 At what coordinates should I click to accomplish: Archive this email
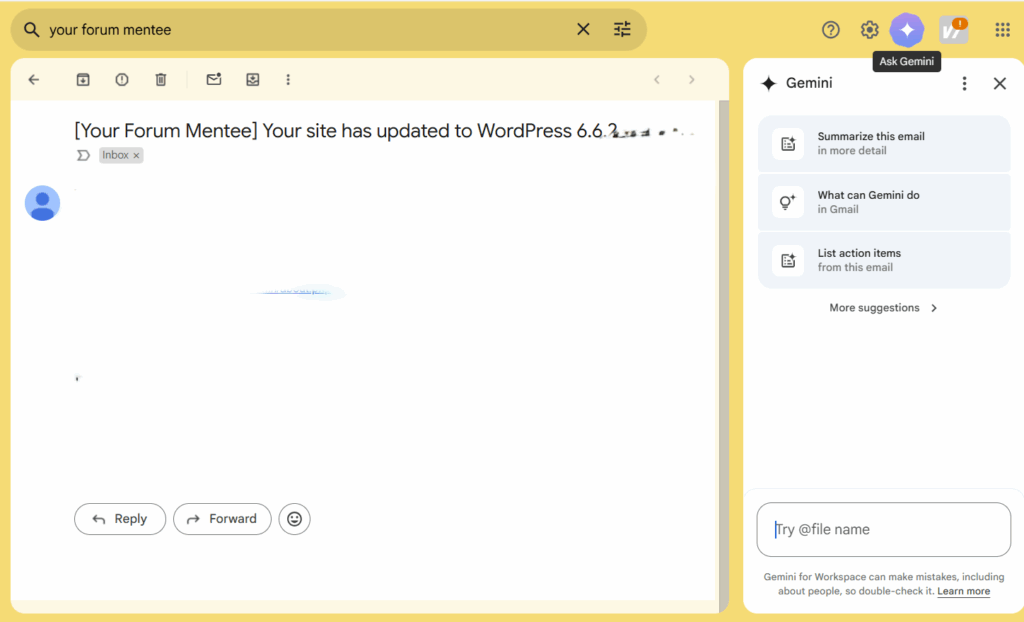click(x=83, y=80)
